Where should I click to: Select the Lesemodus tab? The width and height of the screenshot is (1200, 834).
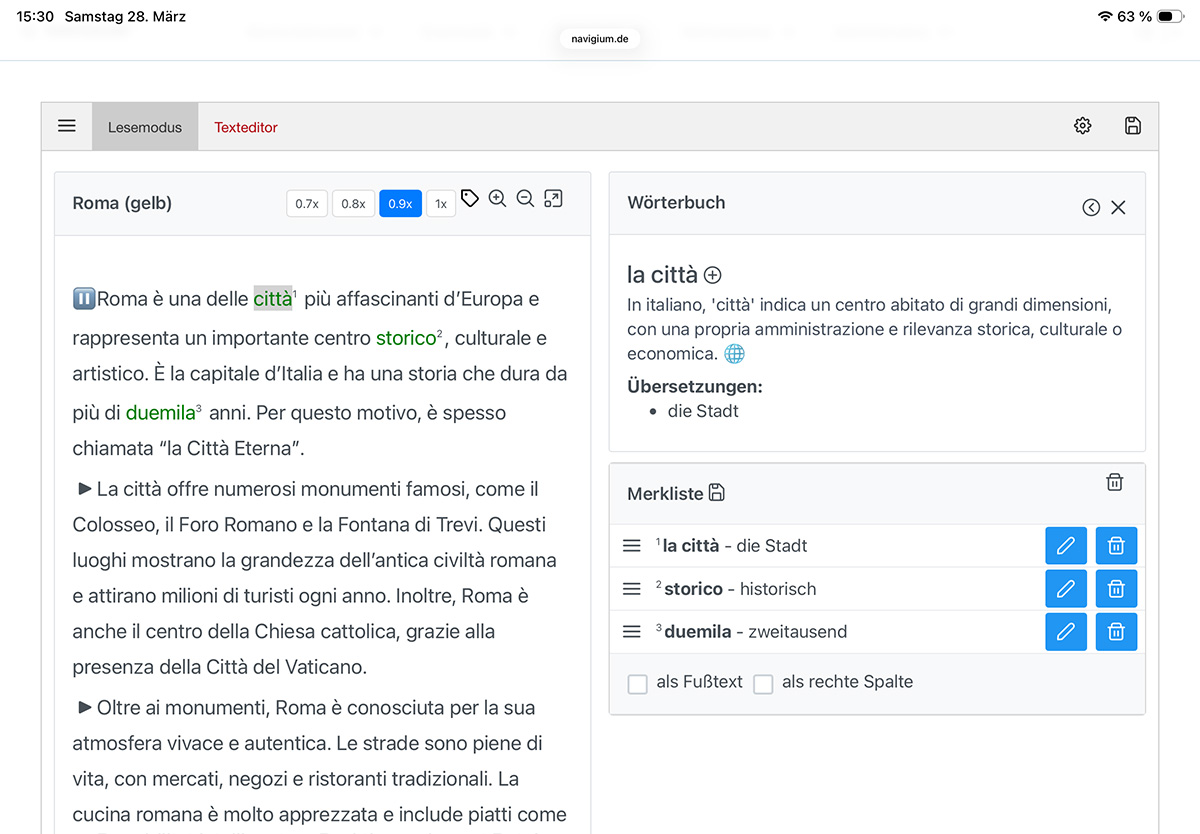click(145, 127)
